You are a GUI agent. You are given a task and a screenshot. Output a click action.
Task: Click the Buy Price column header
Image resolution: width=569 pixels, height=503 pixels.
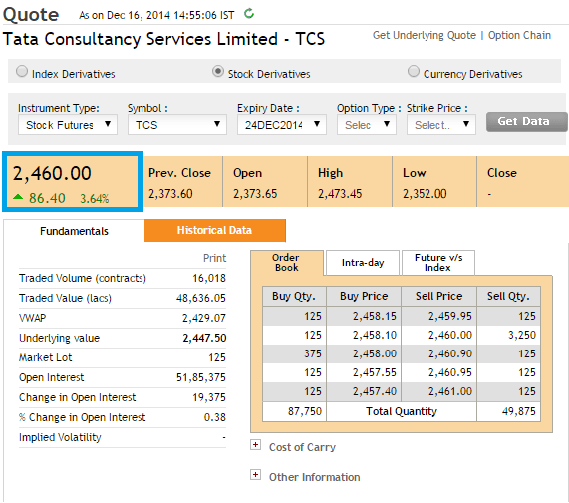pos(364,297)
